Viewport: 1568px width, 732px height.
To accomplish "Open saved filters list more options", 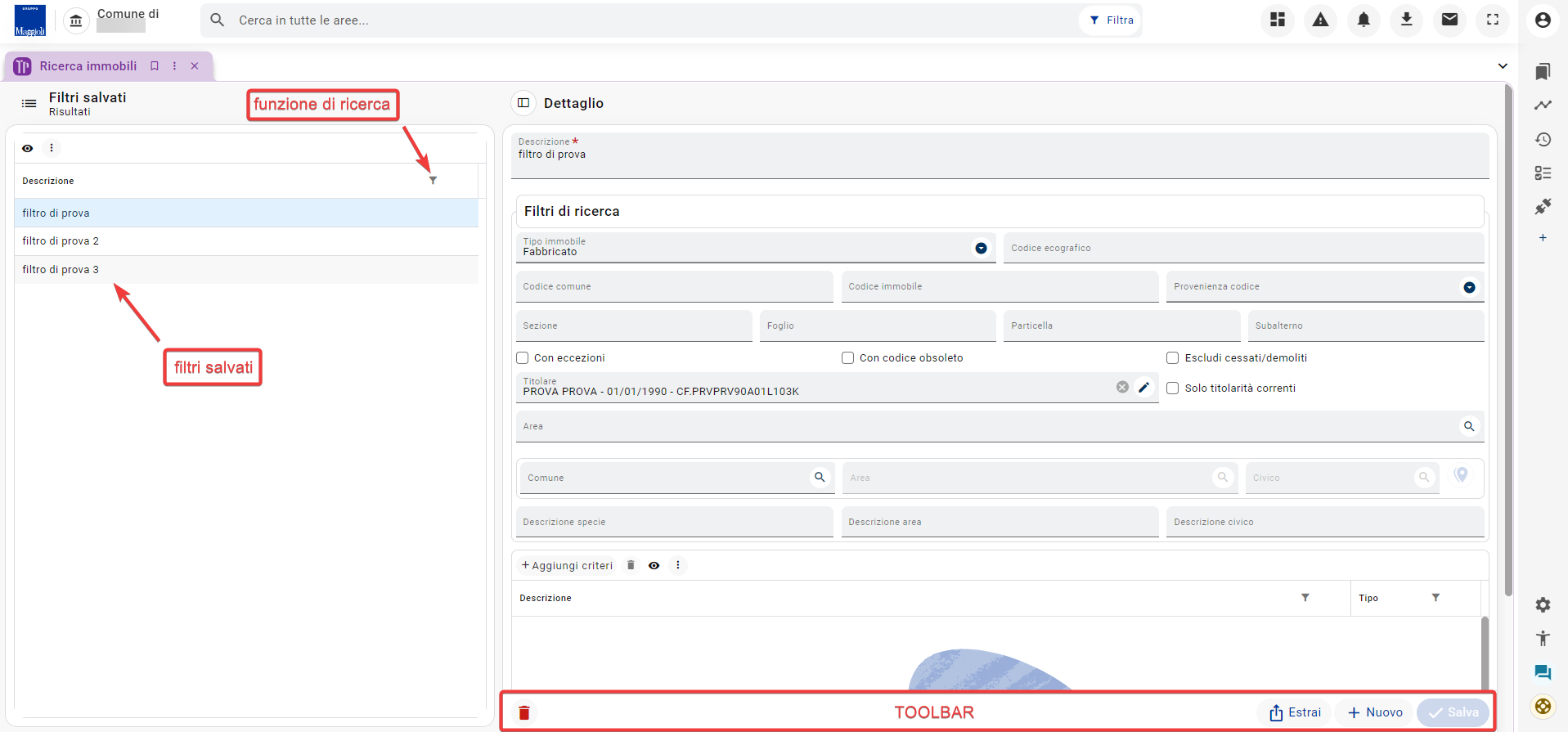I will coord(52,148).
